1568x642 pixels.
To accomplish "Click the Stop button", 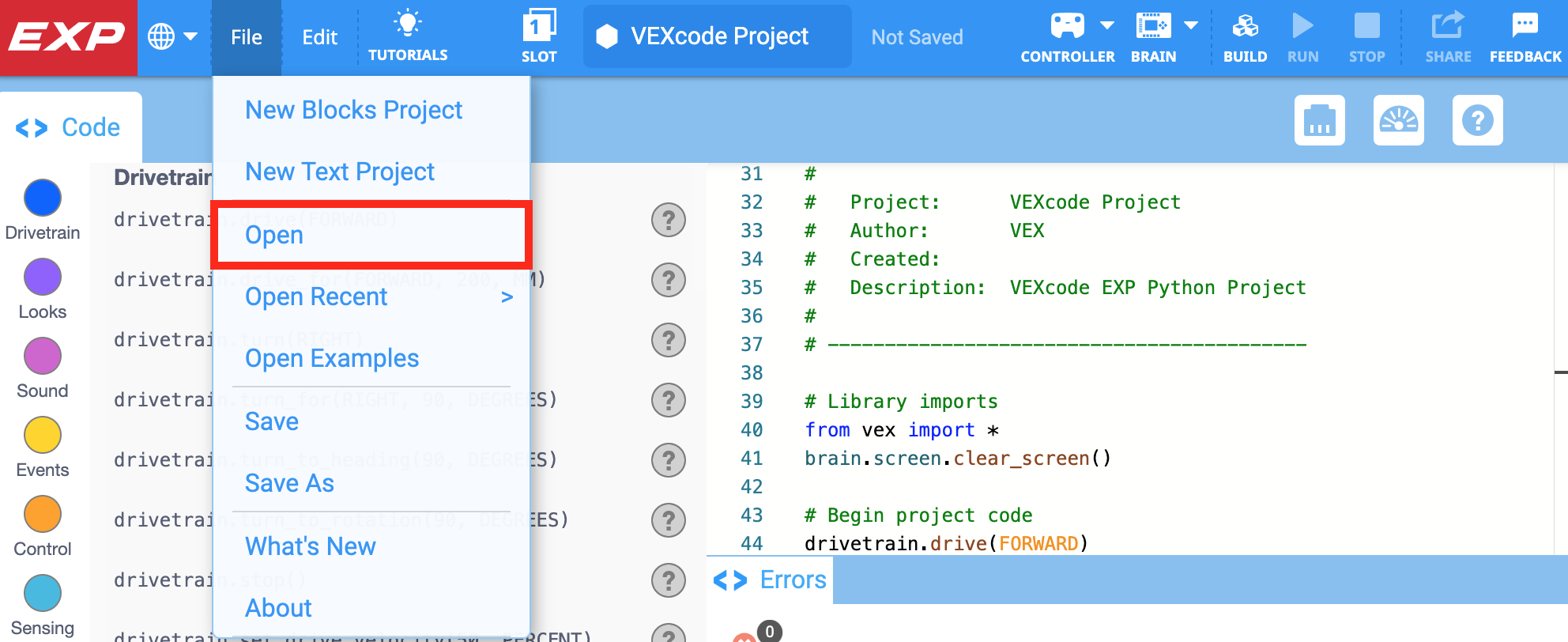I will (x=1366, y=36).
